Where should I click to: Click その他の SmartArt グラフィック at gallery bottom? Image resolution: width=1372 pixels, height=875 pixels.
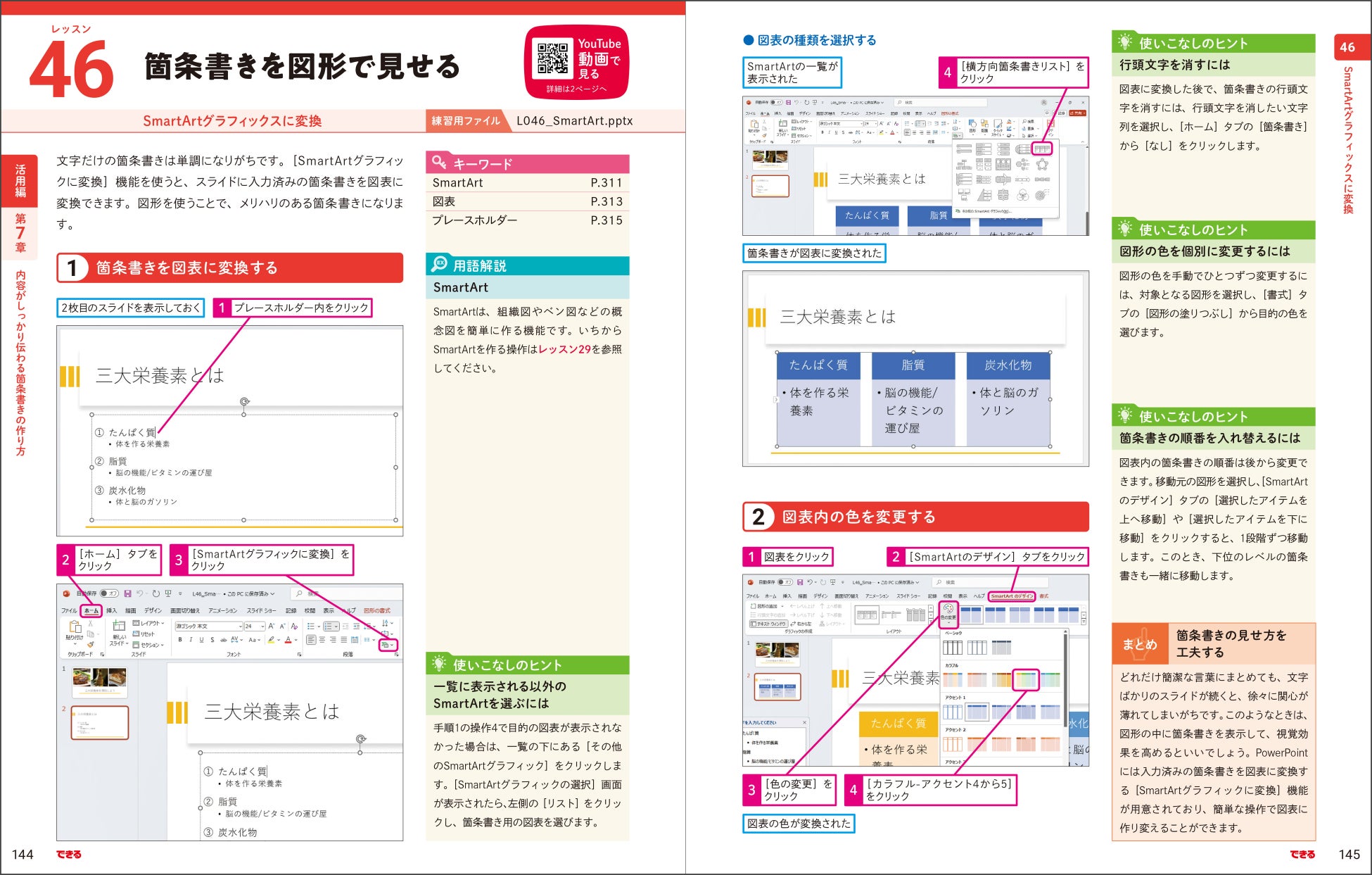(x=986, y=211)
